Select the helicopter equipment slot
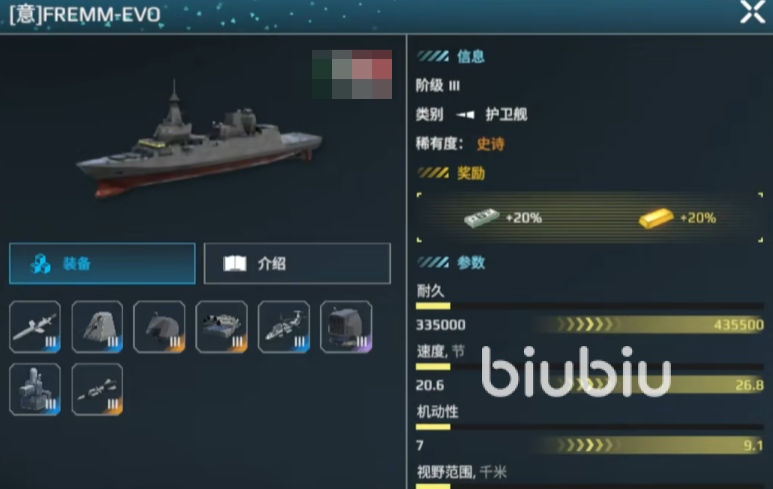The width and height of the screenshot is (773, 489). click(x=284, y=326)
